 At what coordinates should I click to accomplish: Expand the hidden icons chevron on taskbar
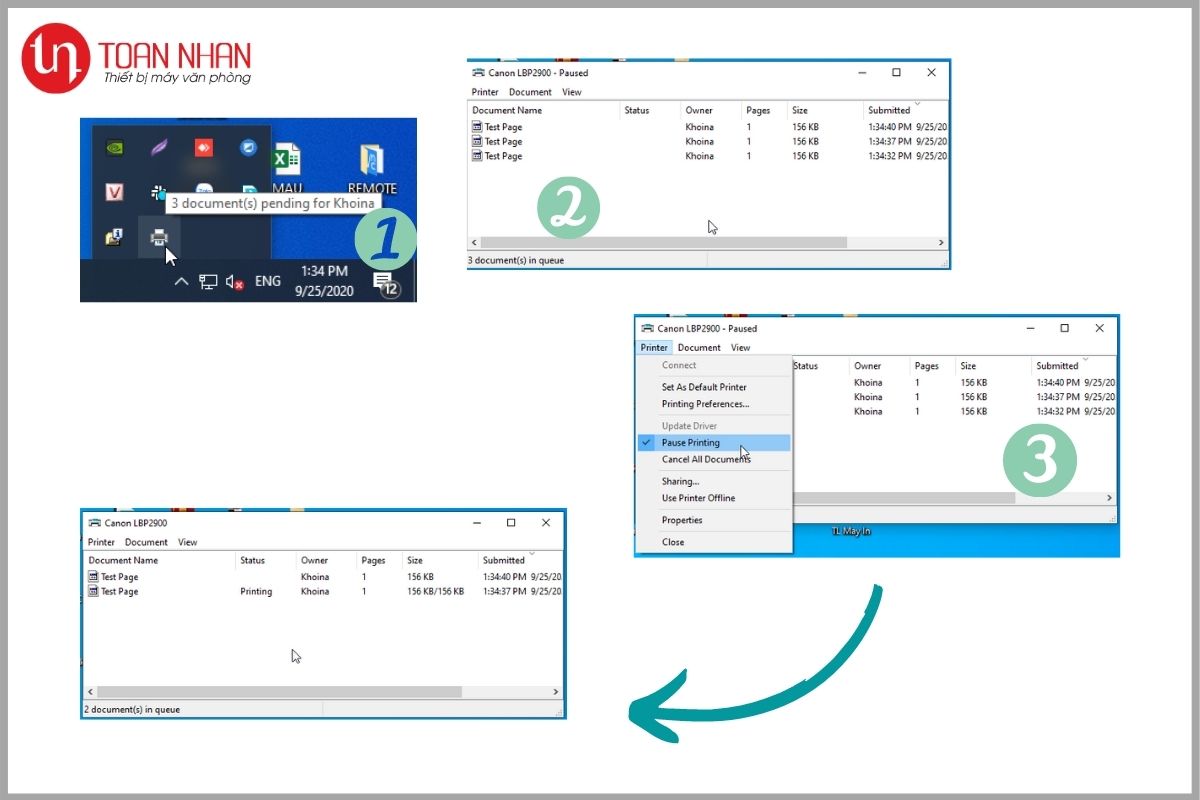[181, 282]
